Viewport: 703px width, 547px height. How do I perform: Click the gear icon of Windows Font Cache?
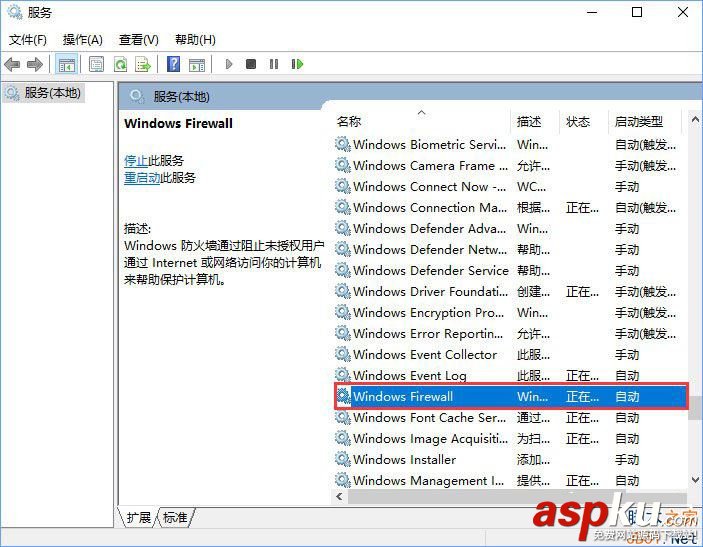pos(343,417)
